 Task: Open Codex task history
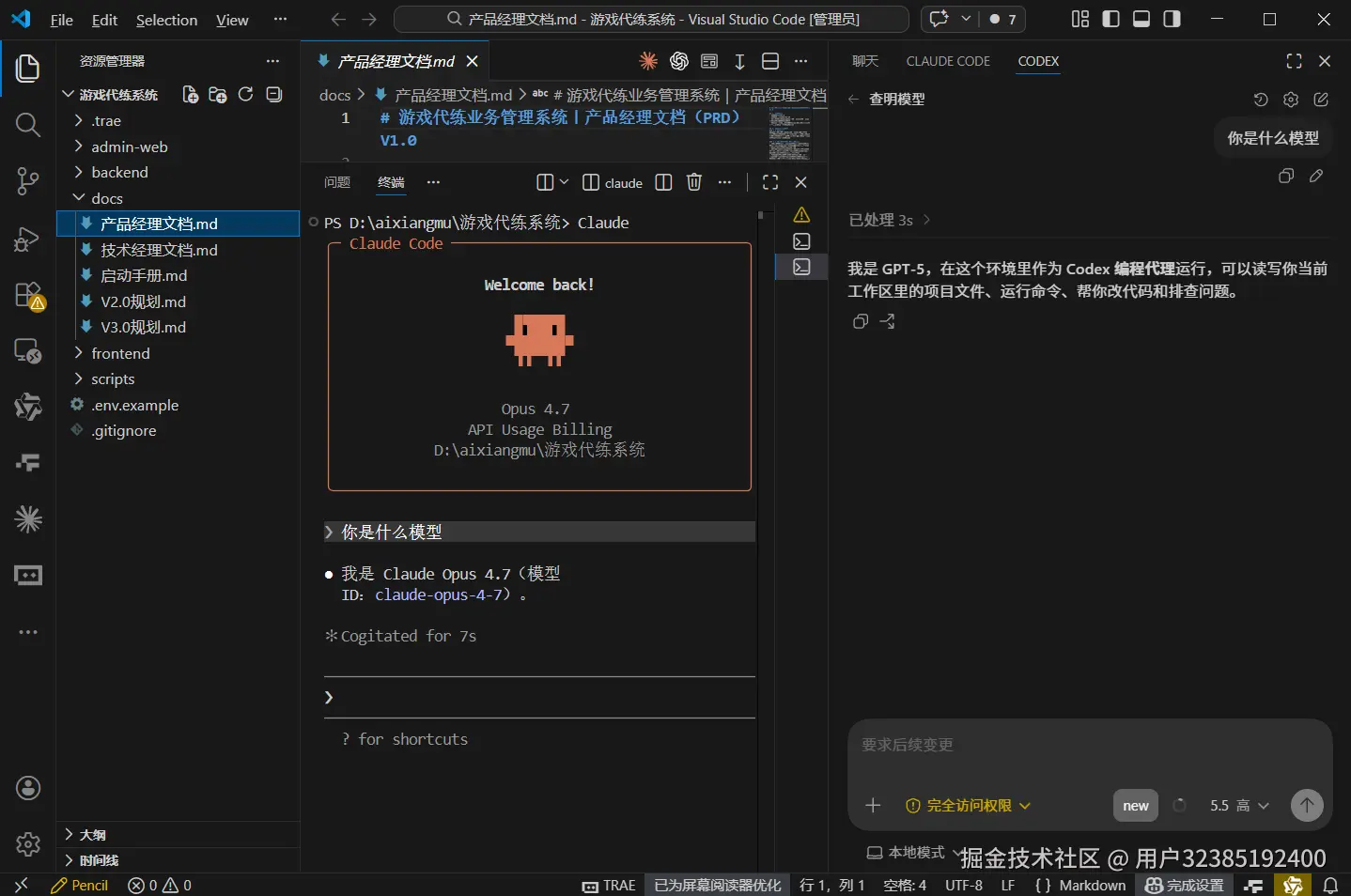click(x=1261, y=100)
